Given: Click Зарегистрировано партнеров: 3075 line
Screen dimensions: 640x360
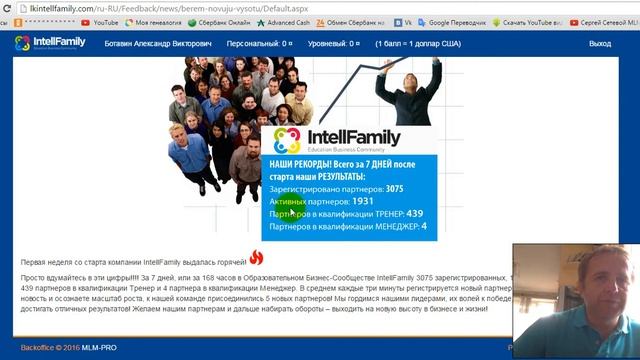Looking at the screenshot, I should 336,189.
